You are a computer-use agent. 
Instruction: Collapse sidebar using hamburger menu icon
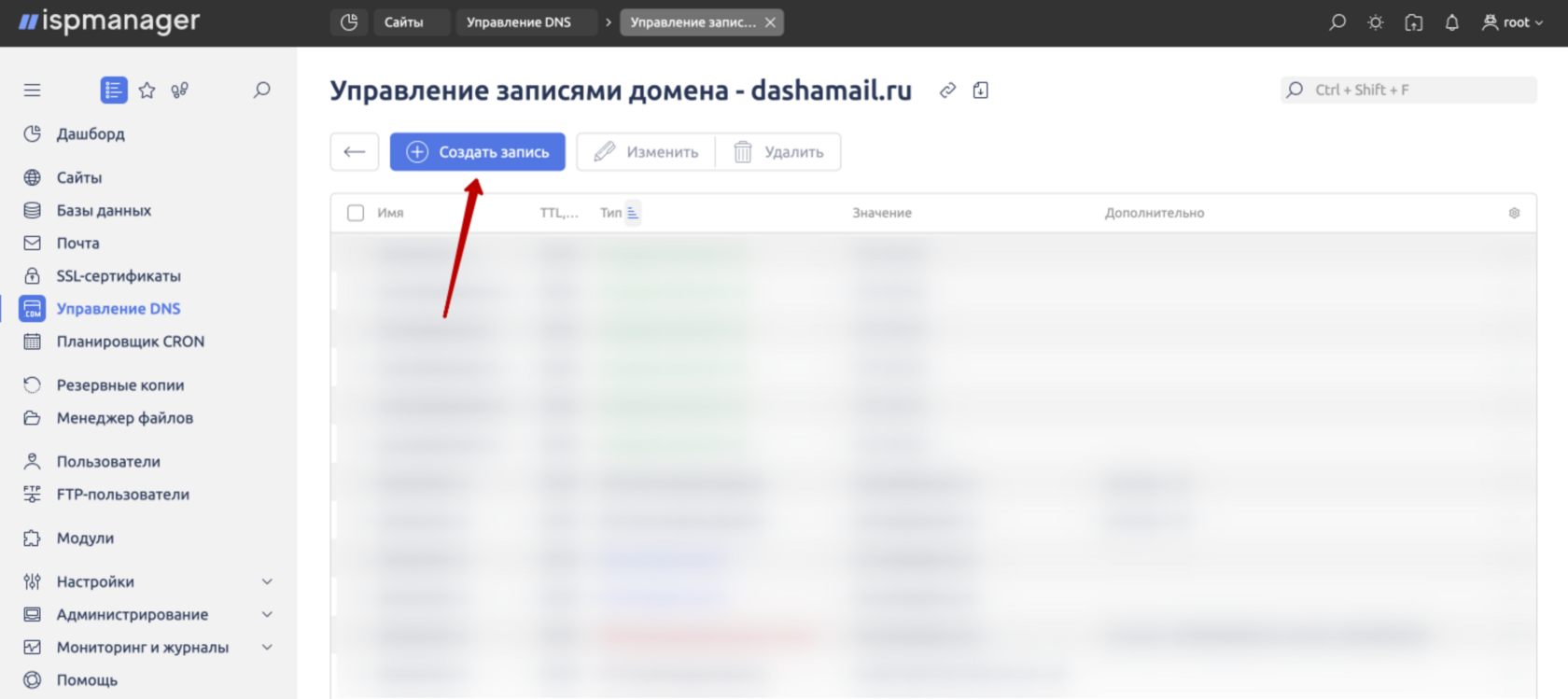(x=33, y=91)
